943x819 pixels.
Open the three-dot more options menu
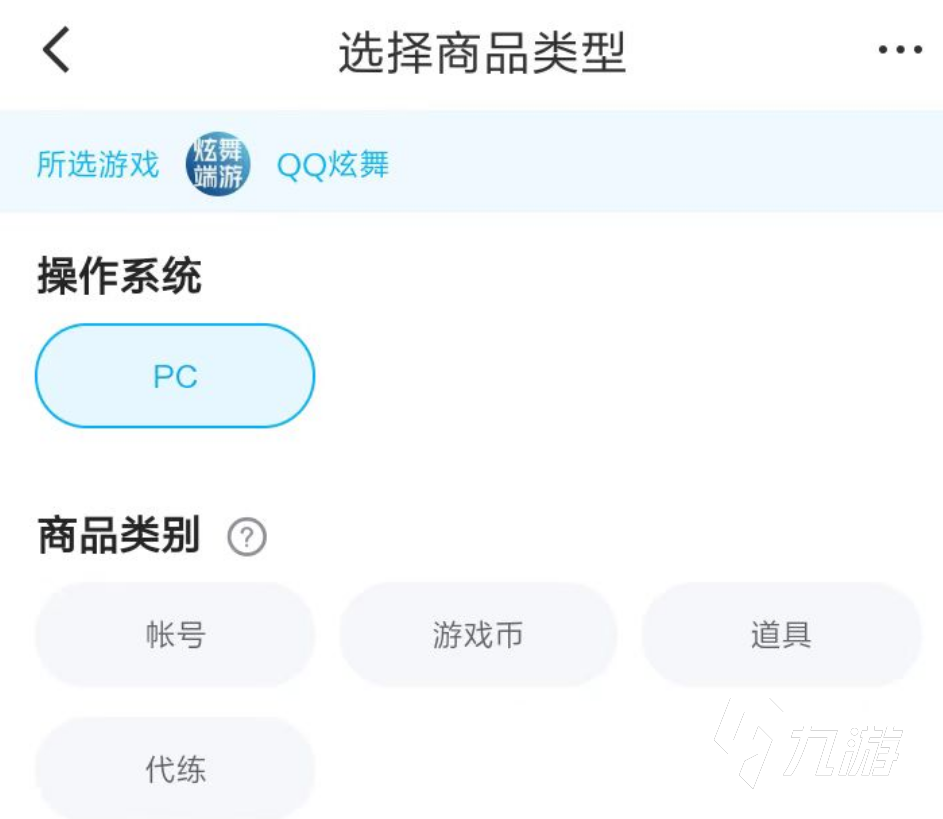tap(900, 49)
